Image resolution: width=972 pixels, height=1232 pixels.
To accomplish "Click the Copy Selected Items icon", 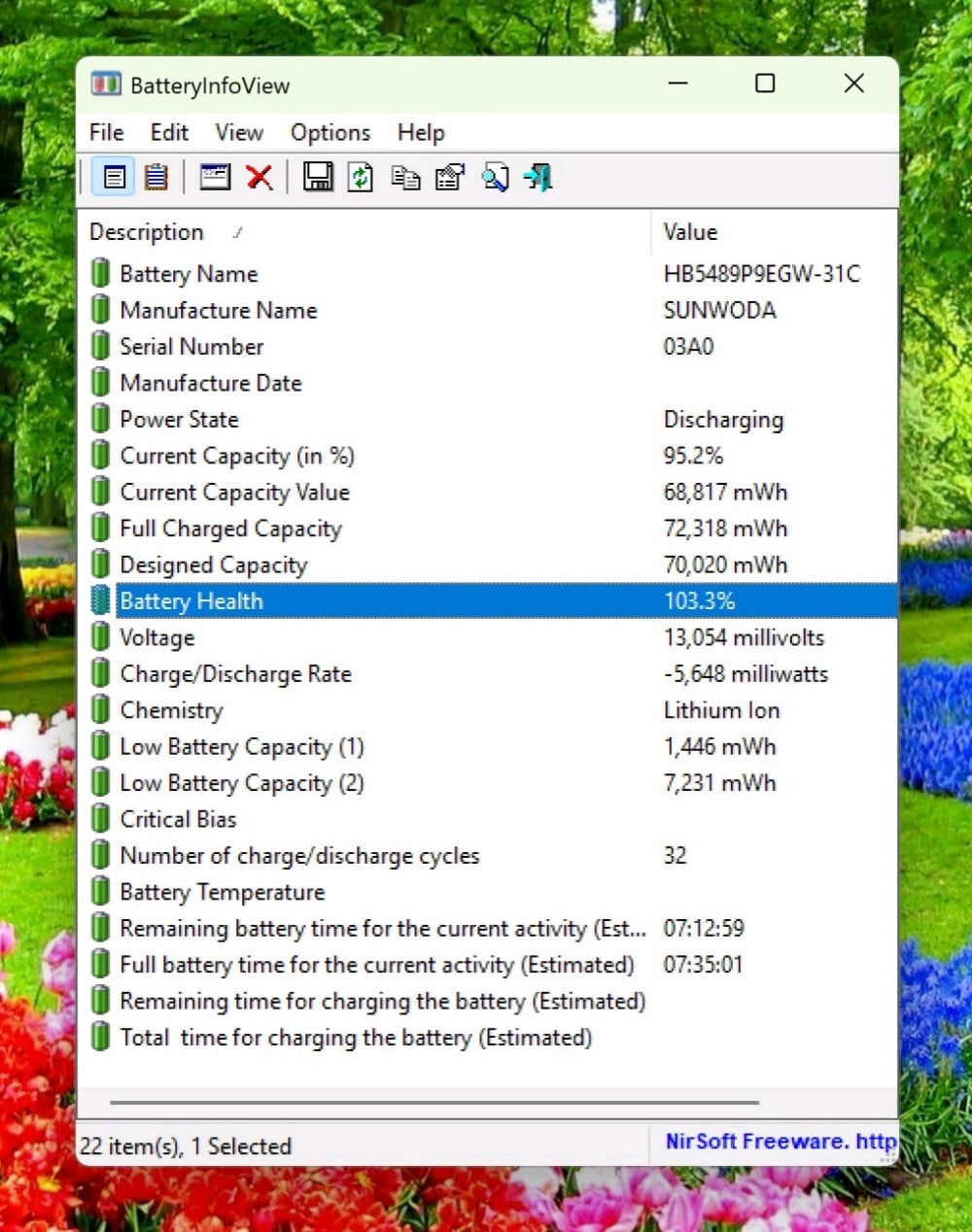I will pyautogui.click(x=404, y=178).
